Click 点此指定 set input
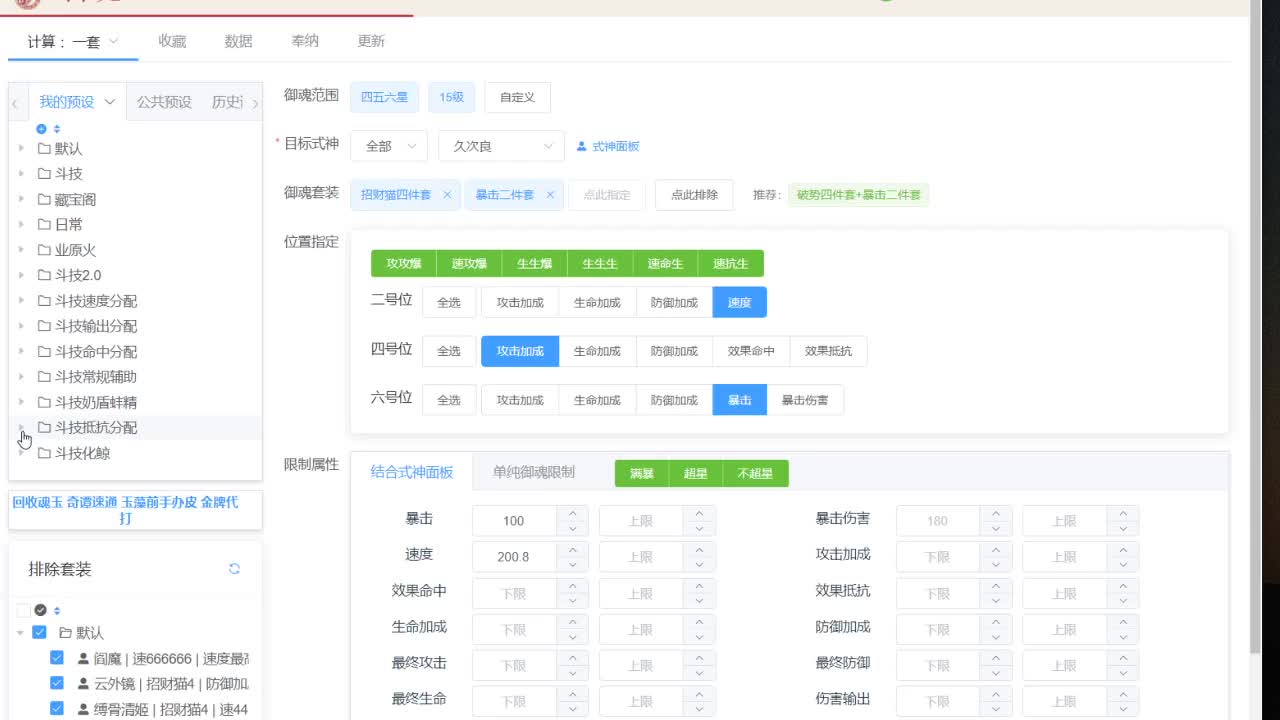 click(x=607, y=195)
